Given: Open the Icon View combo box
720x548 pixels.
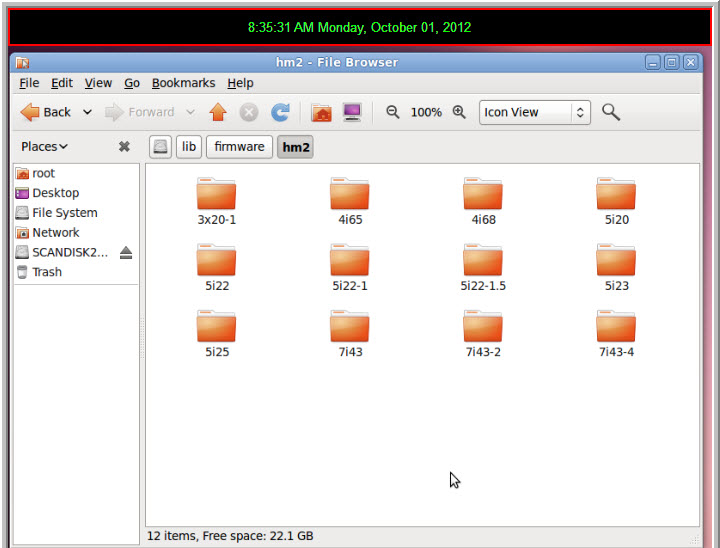Looking at the screenshot, I should pyautogui.click(x=534, y=113).
